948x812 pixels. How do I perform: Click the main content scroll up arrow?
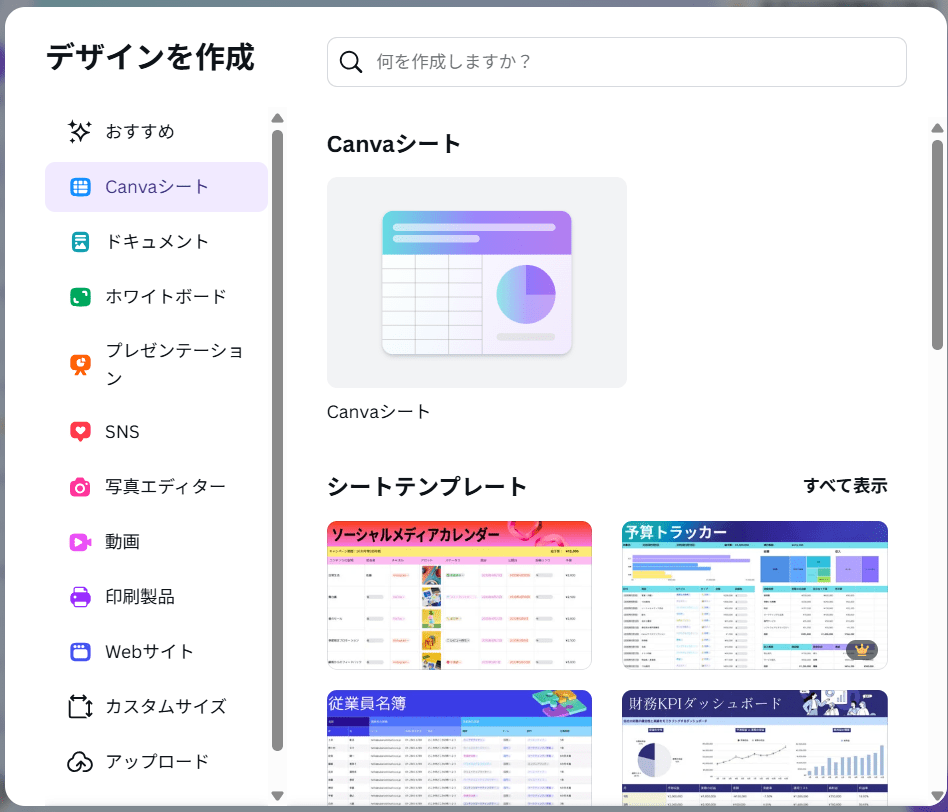[937, 128]
